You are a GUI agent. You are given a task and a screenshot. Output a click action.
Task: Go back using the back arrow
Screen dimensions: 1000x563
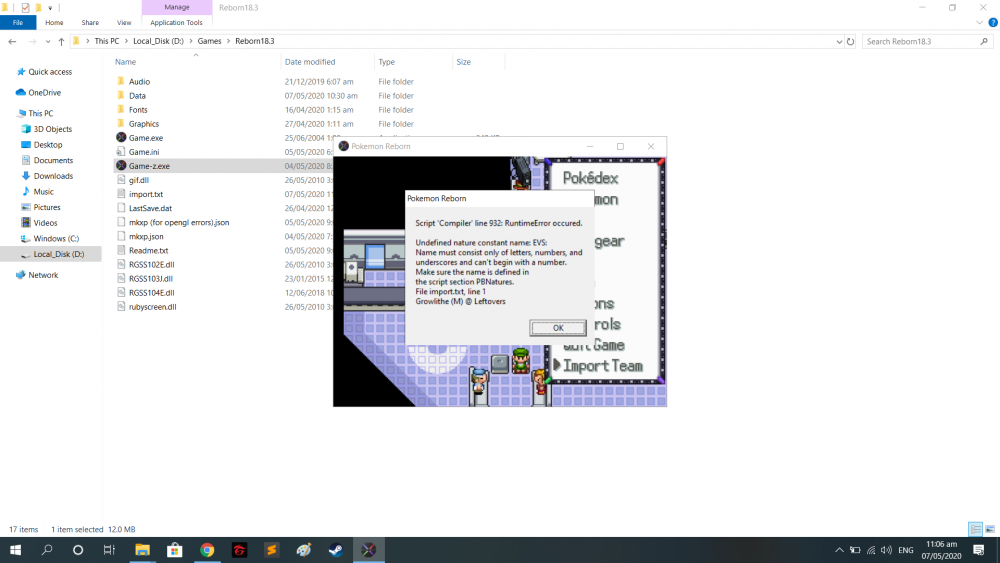12,41
